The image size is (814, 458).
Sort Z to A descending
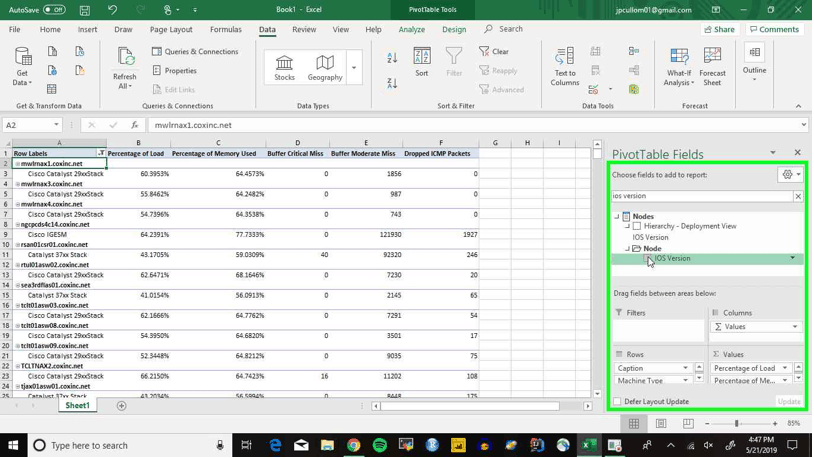tap(392, 83)
